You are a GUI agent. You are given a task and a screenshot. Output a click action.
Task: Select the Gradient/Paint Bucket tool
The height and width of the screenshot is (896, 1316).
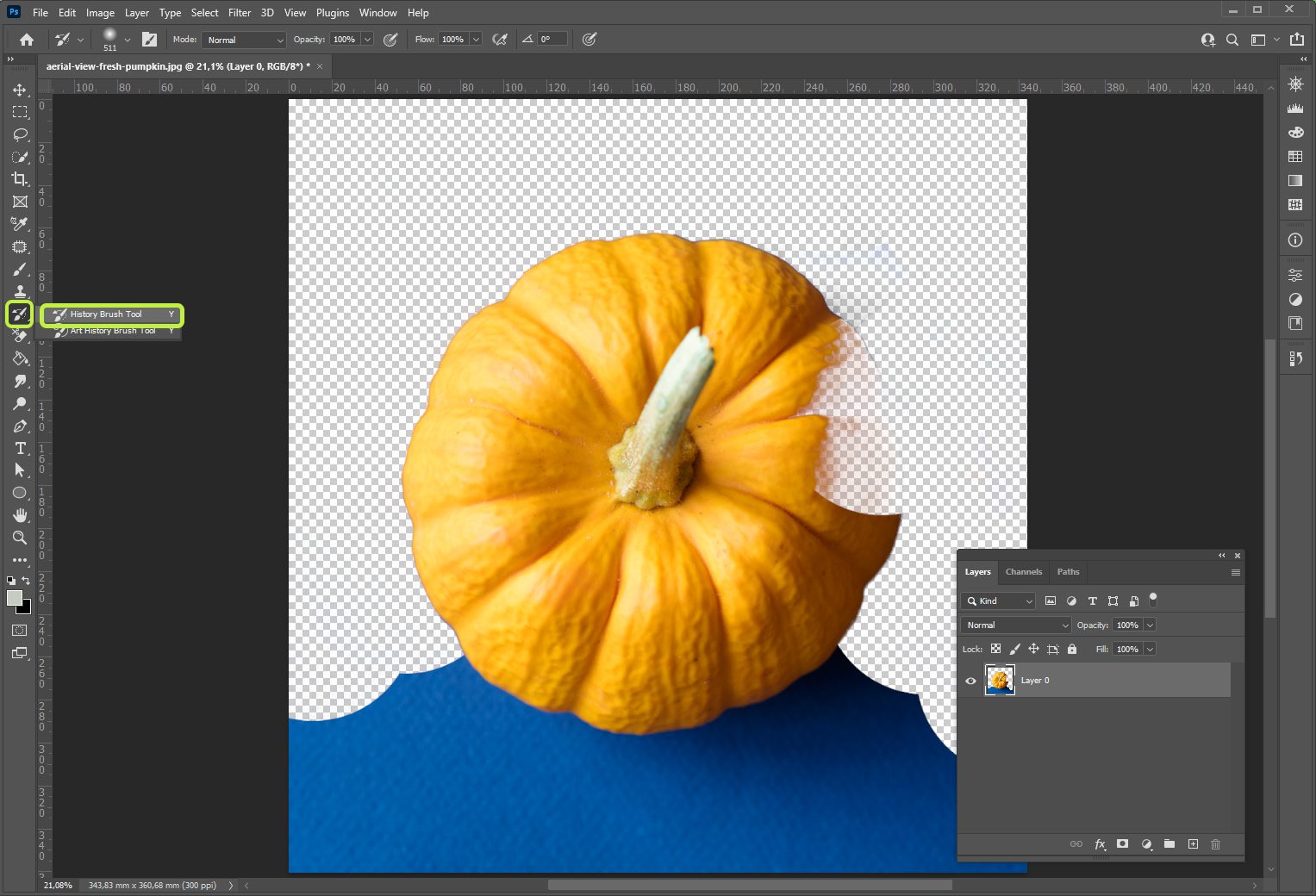pos(20,358)
